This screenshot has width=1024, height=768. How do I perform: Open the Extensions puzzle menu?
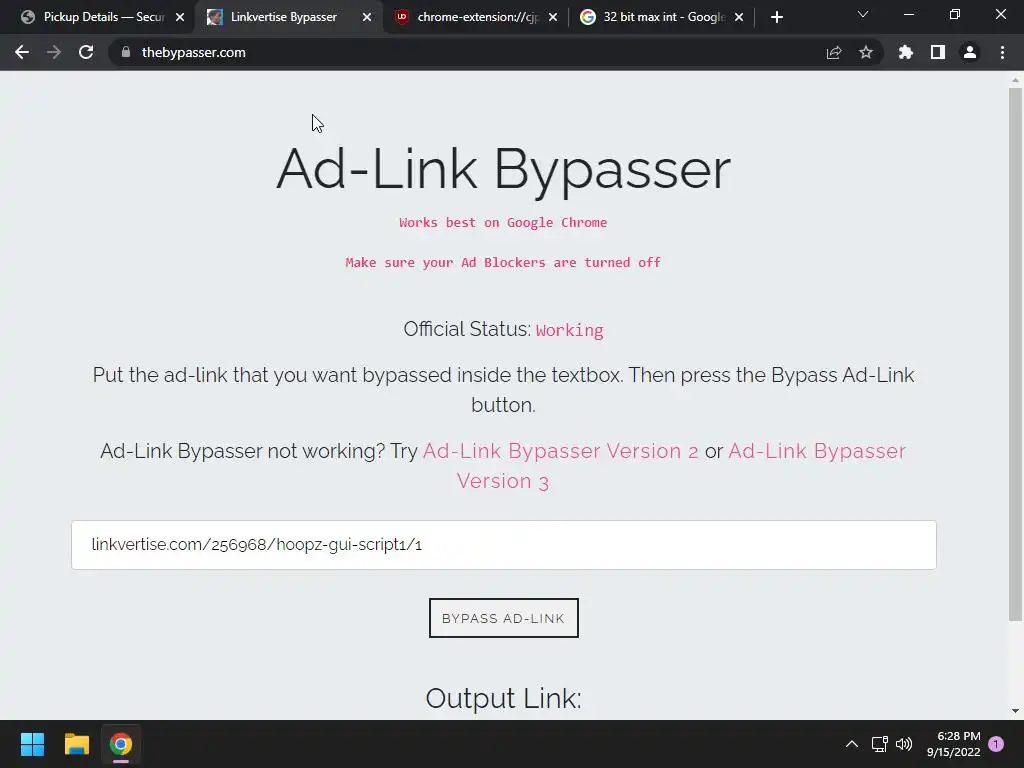pyautogui.click(x=906, y=52)
